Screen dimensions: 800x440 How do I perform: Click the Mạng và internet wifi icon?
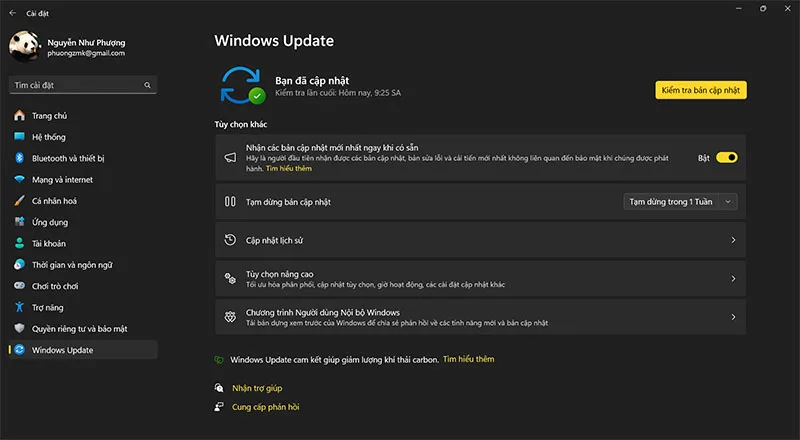19,180
